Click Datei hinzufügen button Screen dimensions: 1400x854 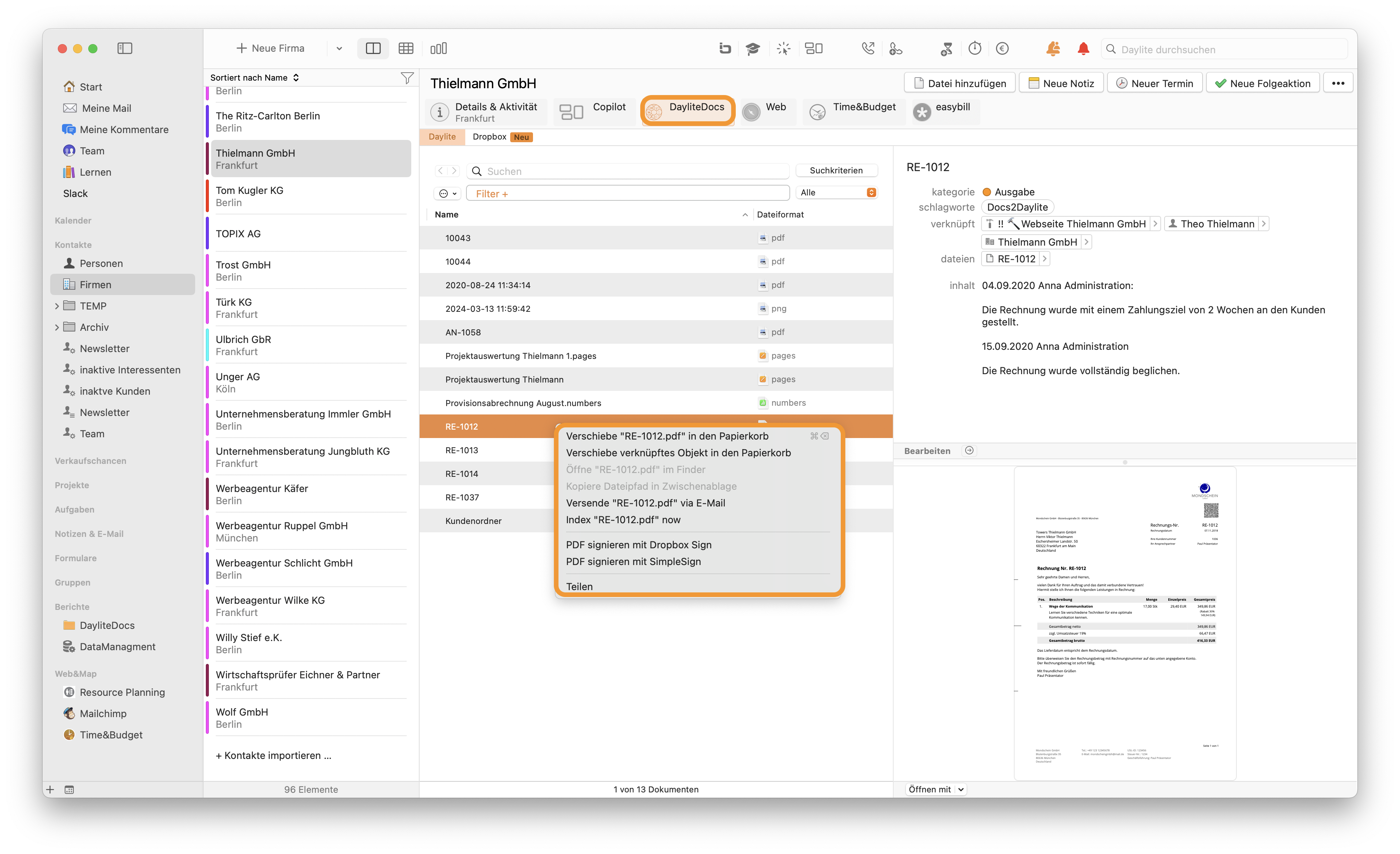tap(959, 84)
